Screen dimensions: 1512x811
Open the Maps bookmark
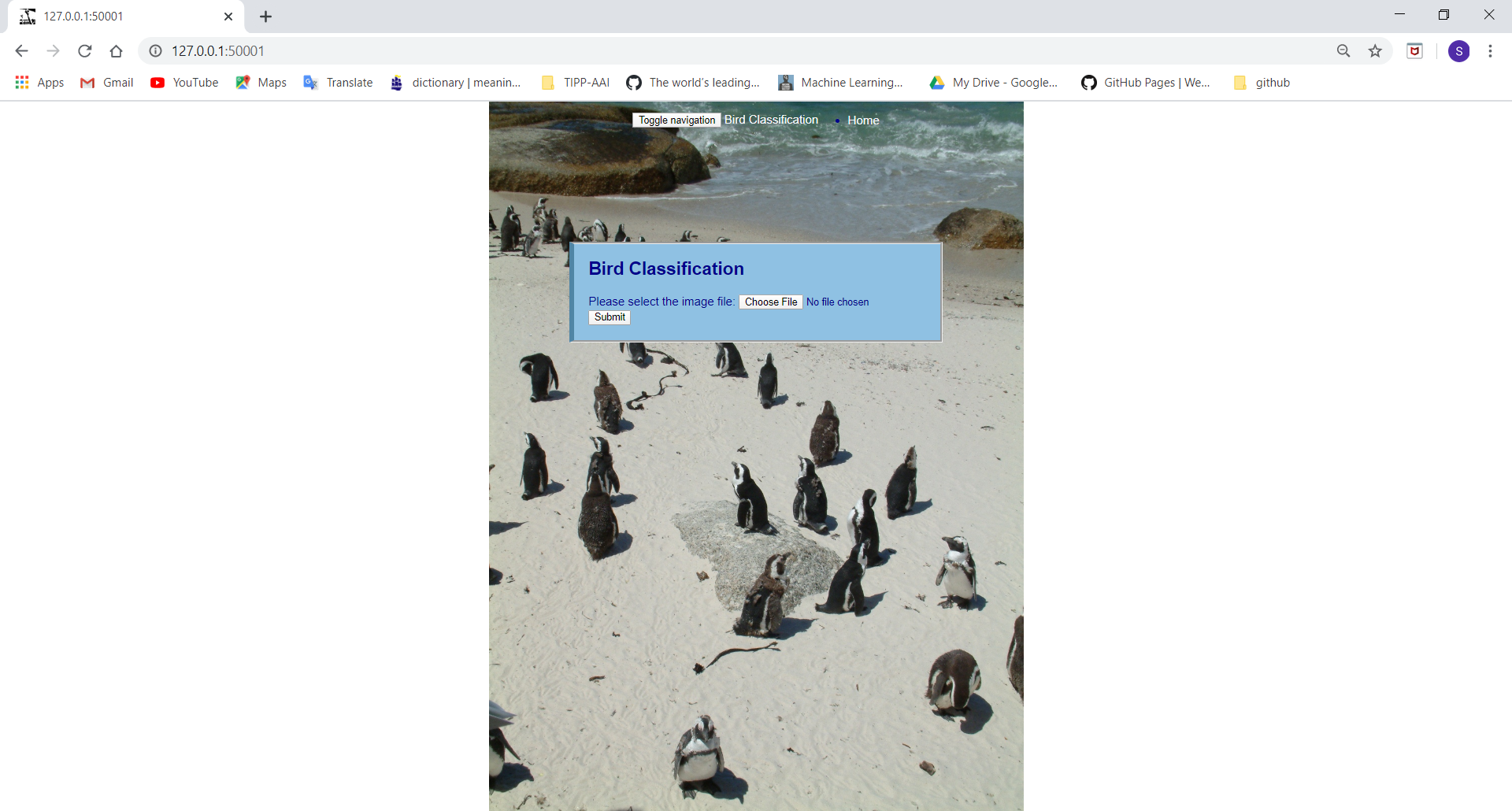[x=261, y=83]
